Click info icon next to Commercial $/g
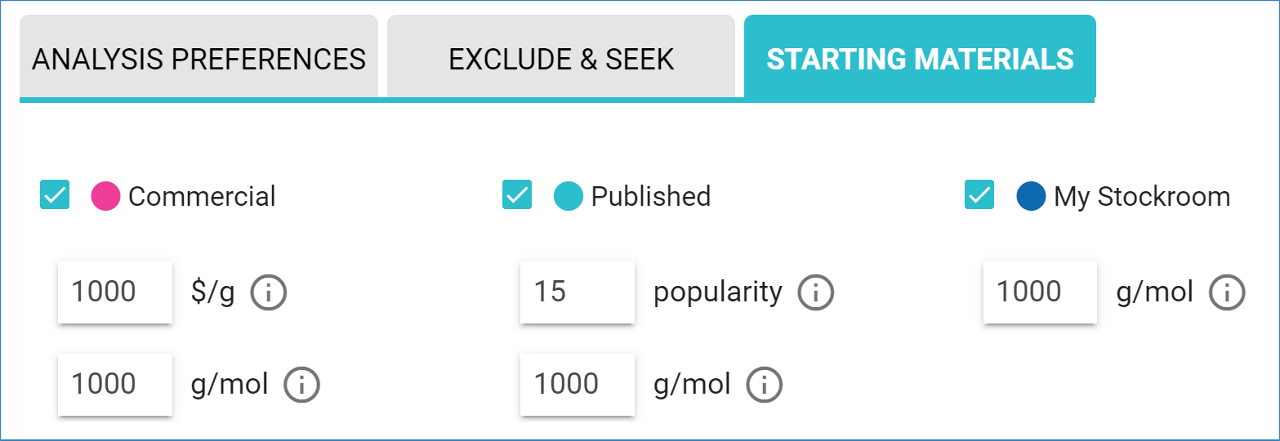Viewport: 1280px width, 441px height. (268, 292)
